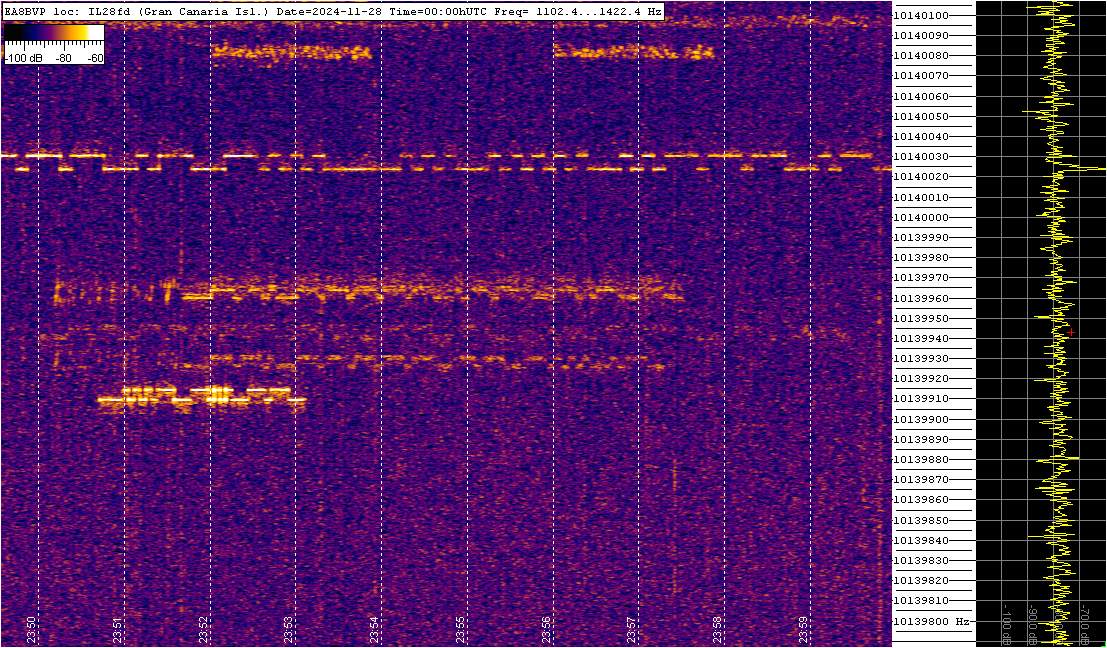Click the 10140070 frequency label
The image size is (1107, 648).
[921, 76]
